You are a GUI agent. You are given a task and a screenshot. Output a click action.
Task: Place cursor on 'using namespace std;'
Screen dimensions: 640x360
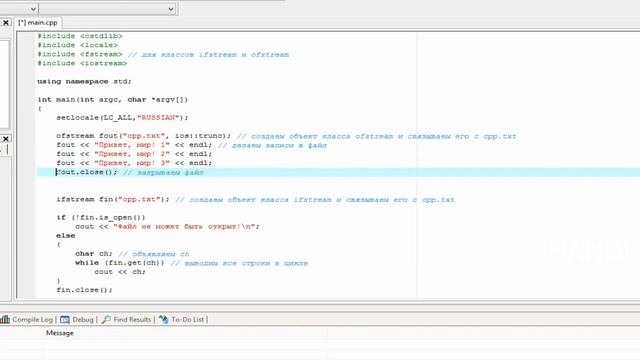pos(84,81)
